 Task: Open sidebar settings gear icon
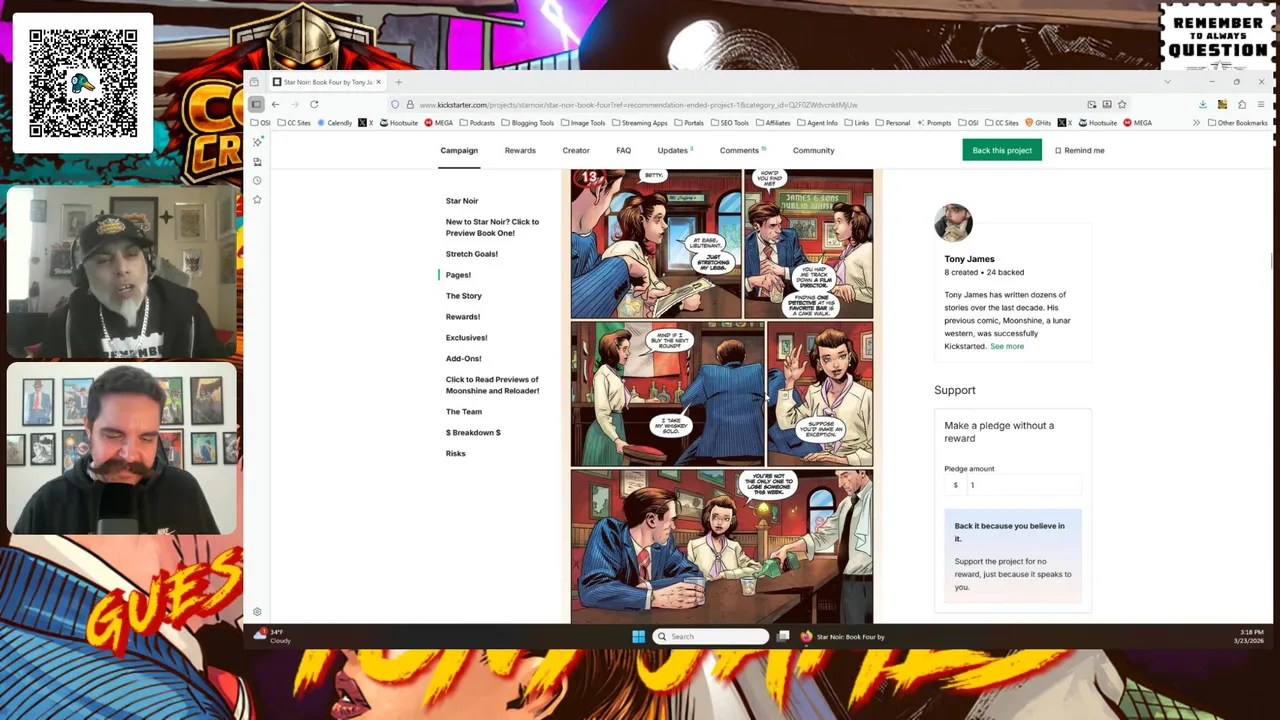point(257,611)
